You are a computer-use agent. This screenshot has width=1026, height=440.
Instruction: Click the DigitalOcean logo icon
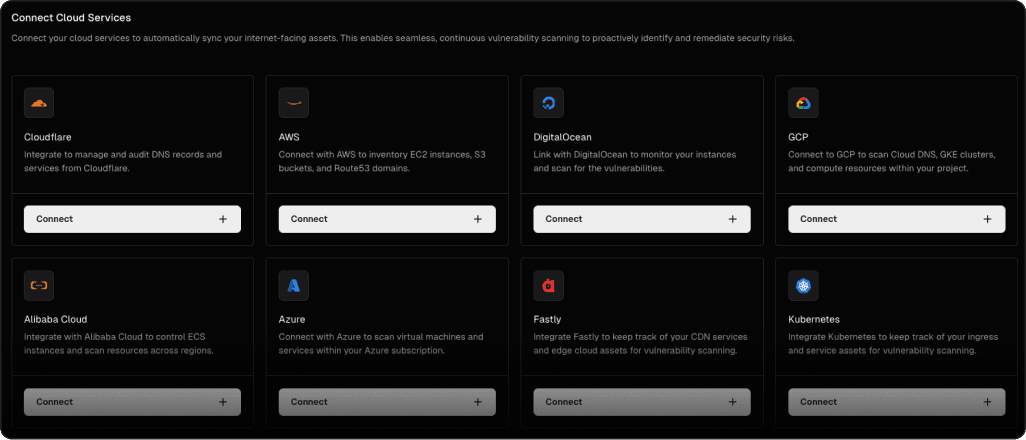[x=548, y=103]
